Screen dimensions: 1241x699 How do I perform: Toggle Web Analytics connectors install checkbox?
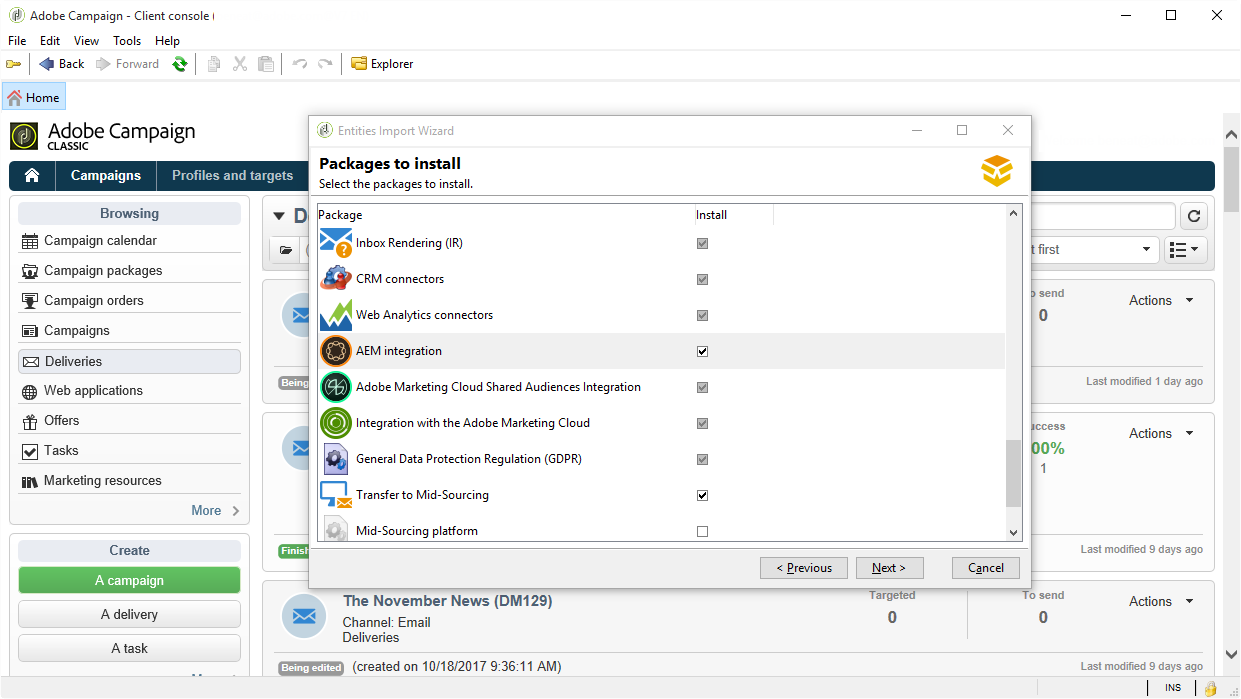702,315
